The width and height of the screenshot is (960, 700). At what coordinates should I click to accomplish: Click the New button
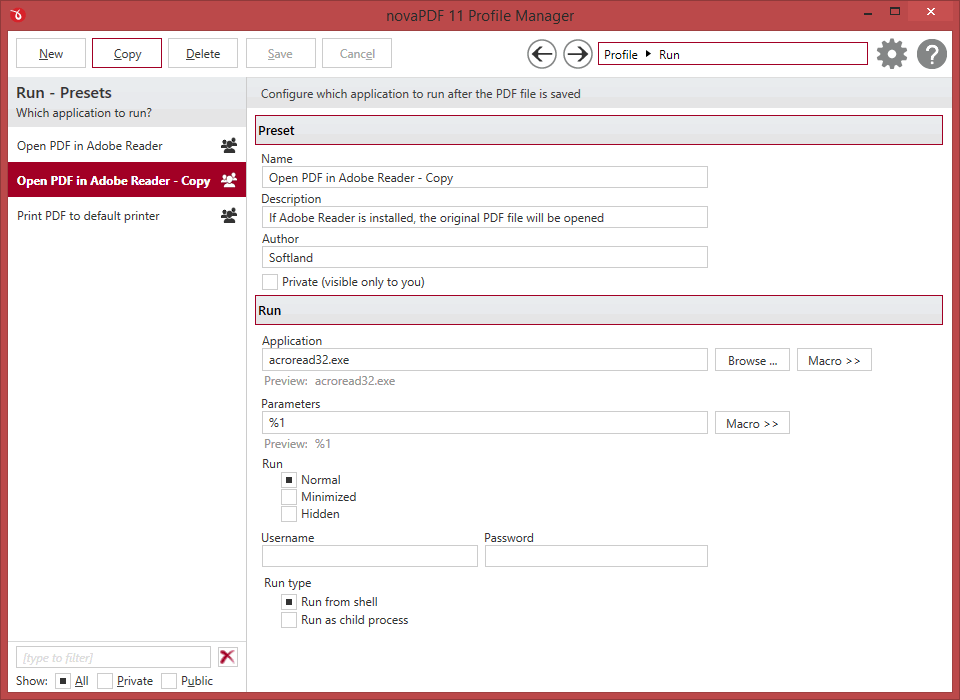51,53
